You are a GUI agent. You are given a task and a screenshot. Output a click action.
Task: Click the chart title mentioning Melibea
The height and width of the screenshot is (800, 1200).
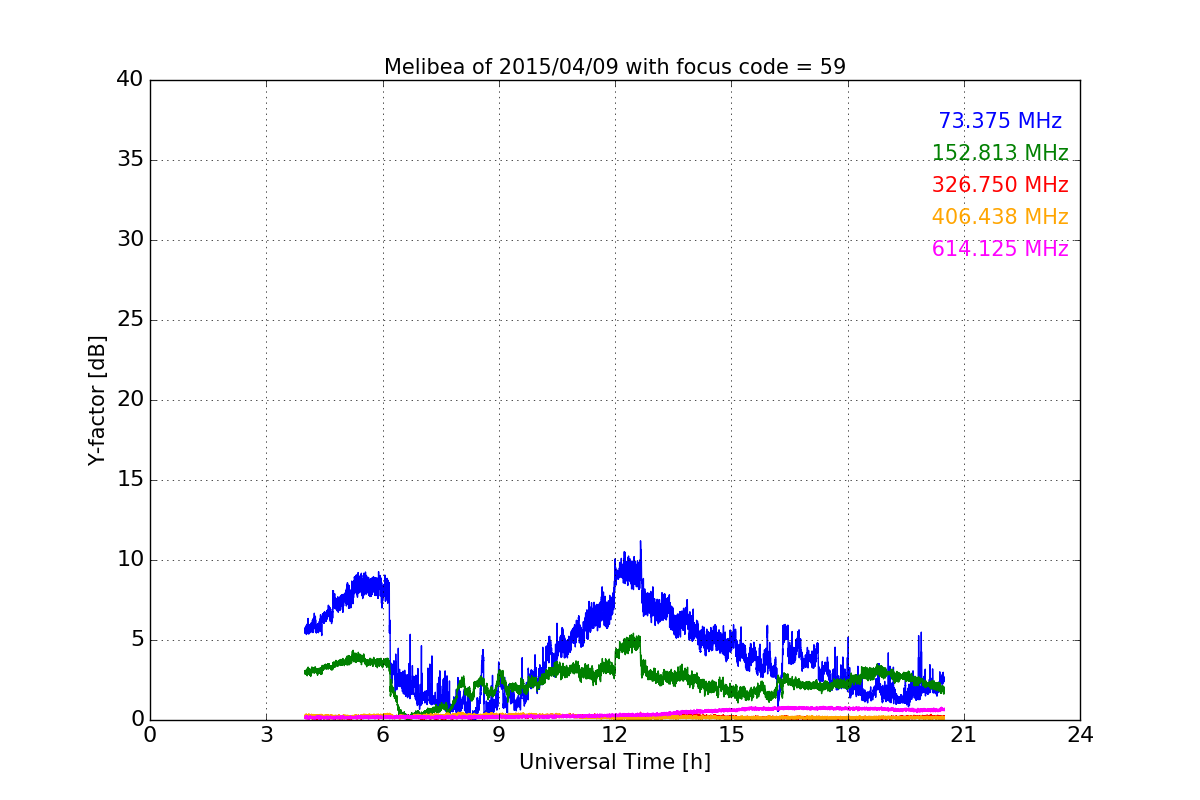click(x=615, y=67)
